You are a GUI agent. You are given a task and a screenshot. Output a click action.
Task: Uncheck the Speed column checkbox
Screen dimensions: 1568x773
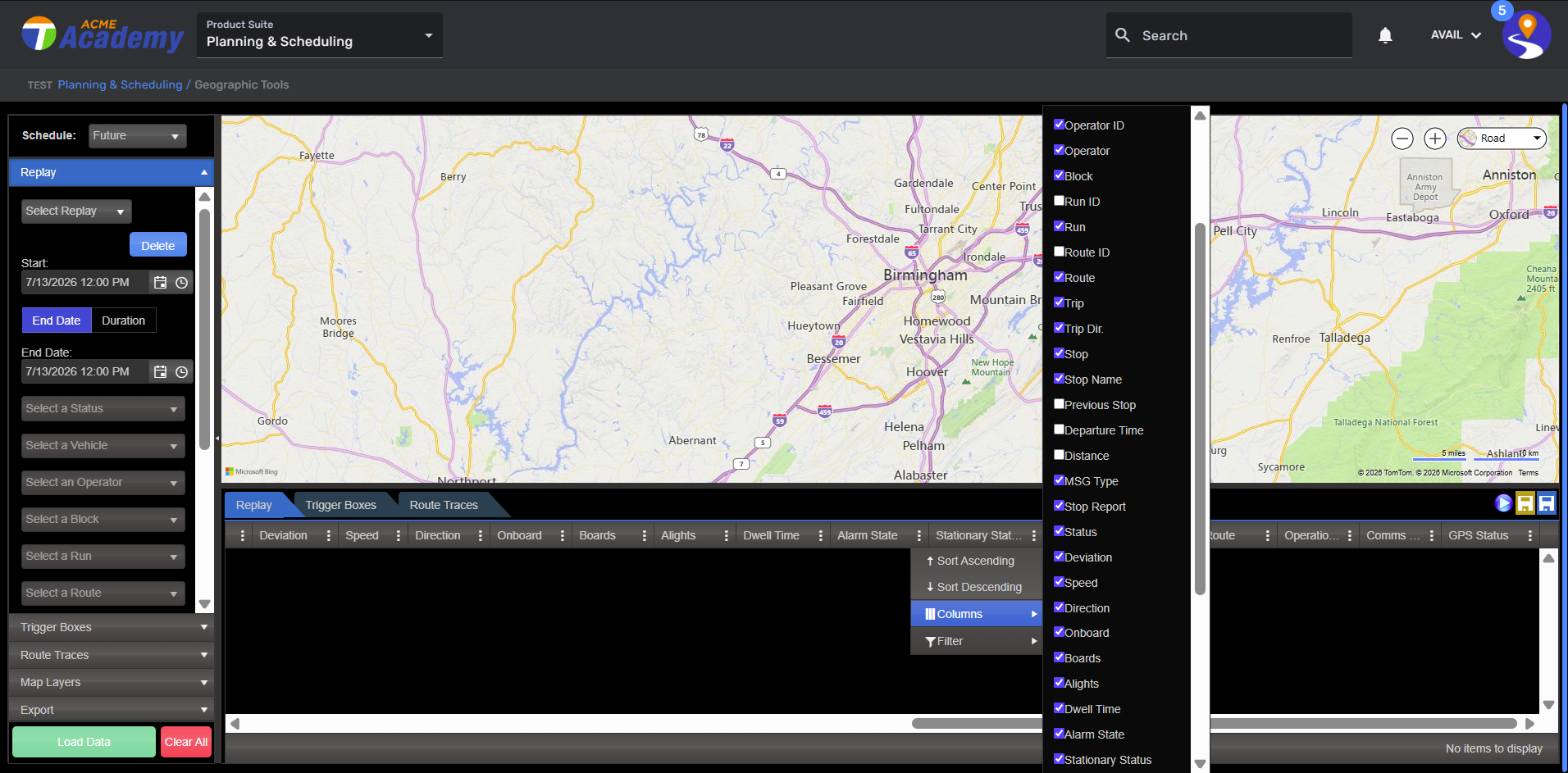(x=1059, y=582)
